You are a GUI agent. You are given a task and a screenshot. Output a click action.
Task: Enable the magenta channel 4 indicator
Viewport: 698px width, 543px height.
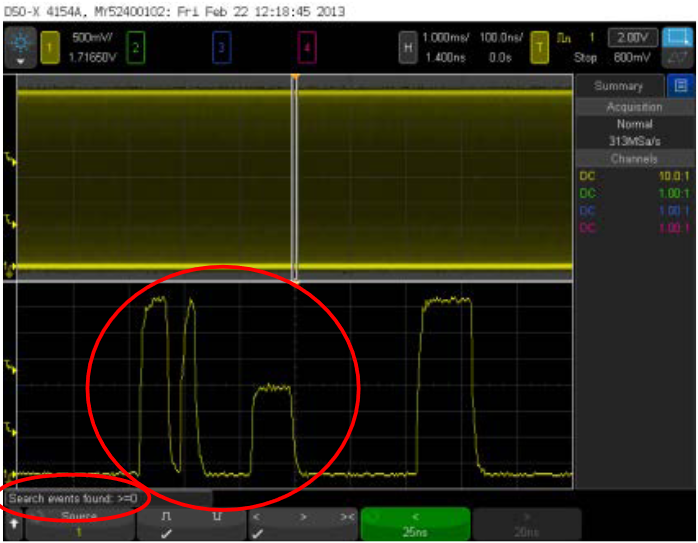[x=308, y=46]
